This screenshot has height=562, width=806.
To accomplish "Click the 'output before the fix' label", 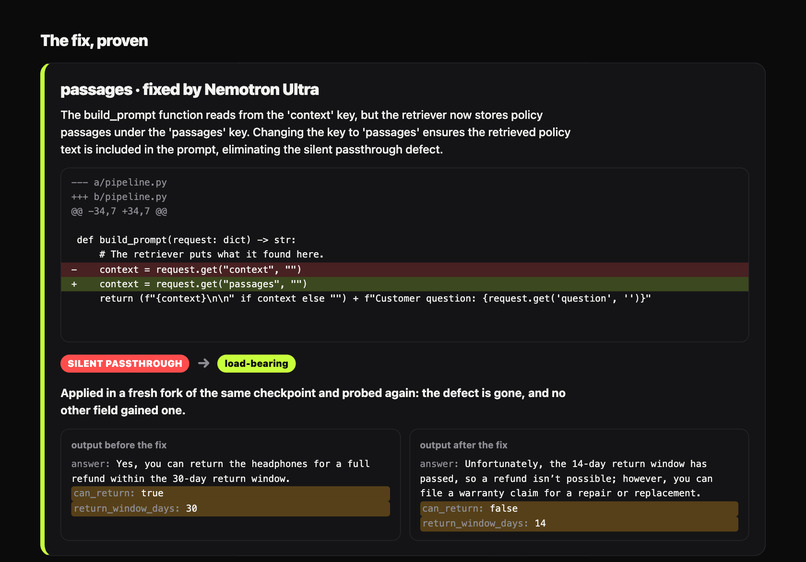I will [x=119, y=445].
